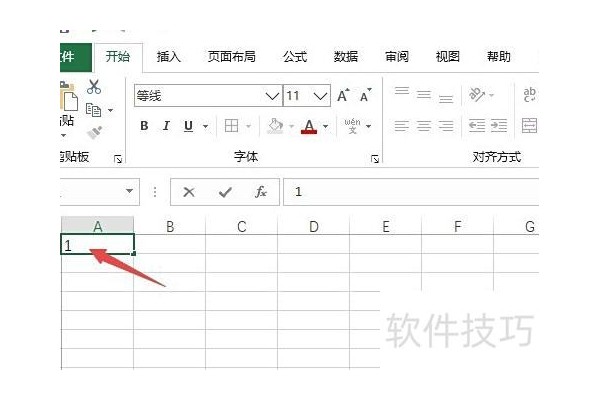Select column E header
600x400 pixels.
coord(385,225)
